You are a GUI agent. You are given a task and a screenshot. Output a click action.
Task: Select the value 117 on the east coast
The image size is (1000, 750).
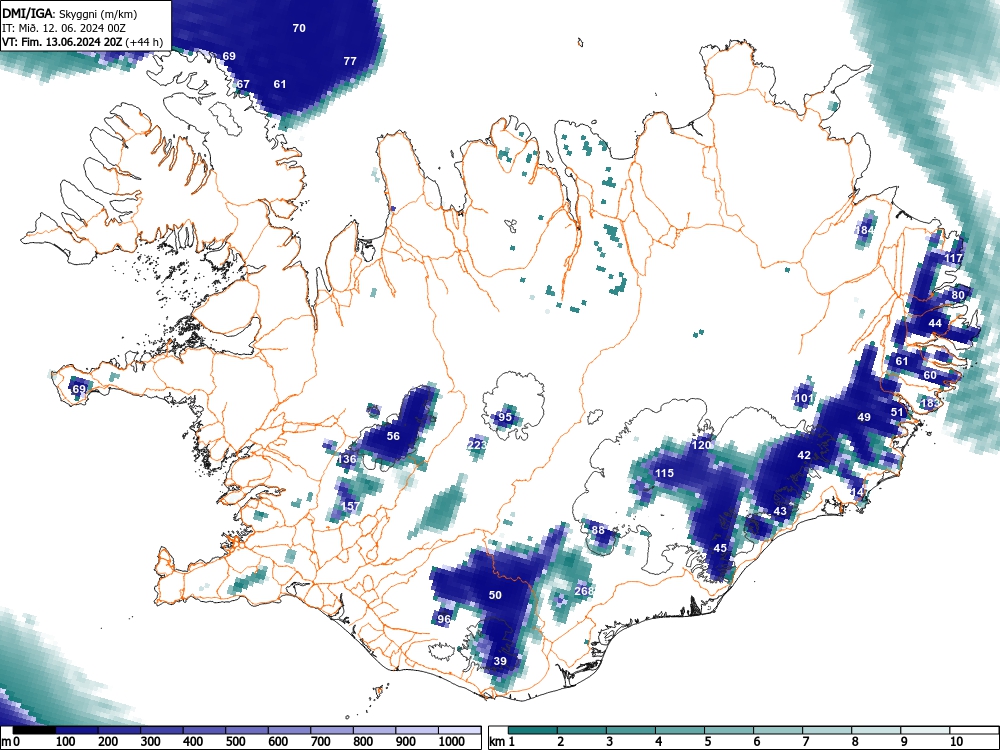click(x=953, y=258)
